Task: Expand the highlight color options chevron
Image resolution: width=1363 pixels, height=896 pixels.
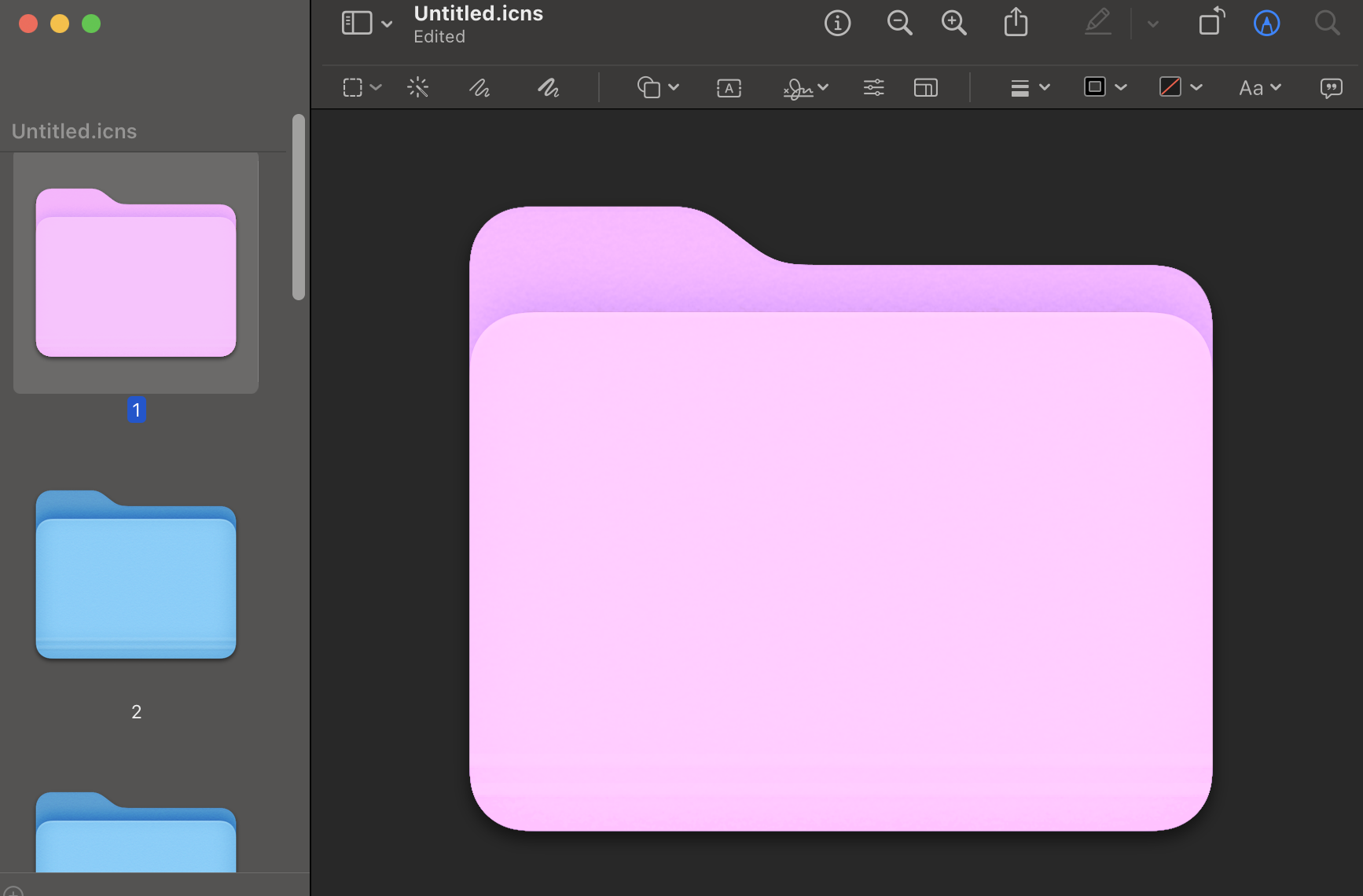Action: click(1153, 24)
